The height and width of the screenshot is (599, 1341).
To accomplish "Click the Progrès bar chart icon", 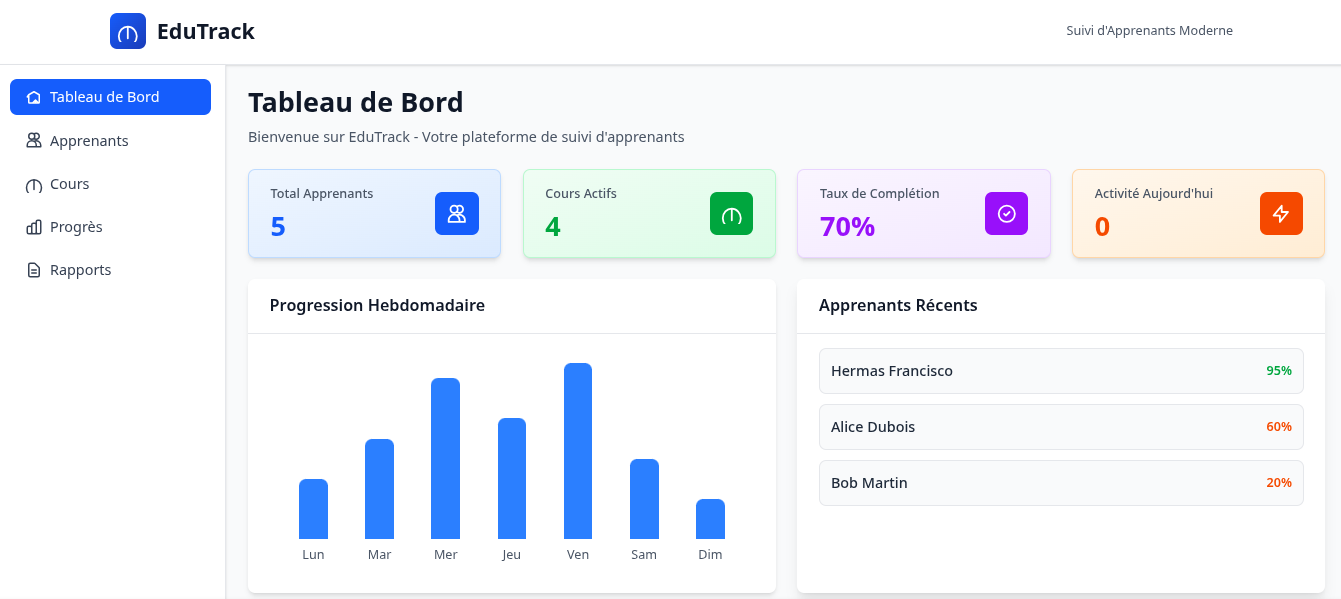I will pos(34,227).
